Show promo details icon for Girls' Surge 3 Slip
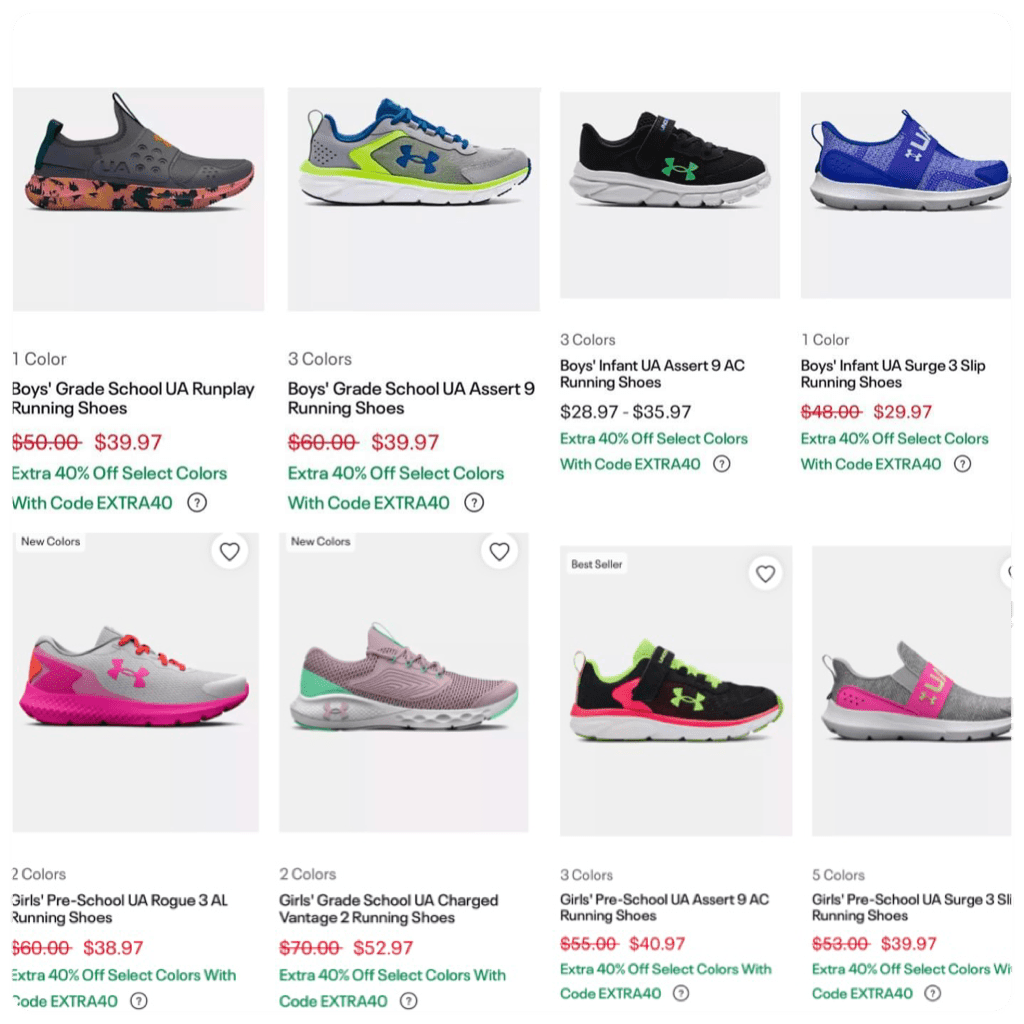This screenshot has height=1024, width=1024. (933, 993)
